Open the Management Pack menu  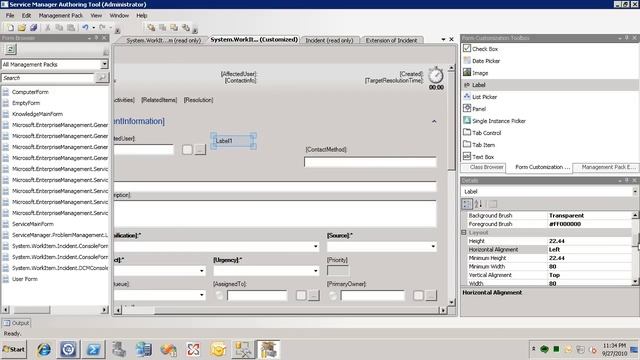pos(60,16)
